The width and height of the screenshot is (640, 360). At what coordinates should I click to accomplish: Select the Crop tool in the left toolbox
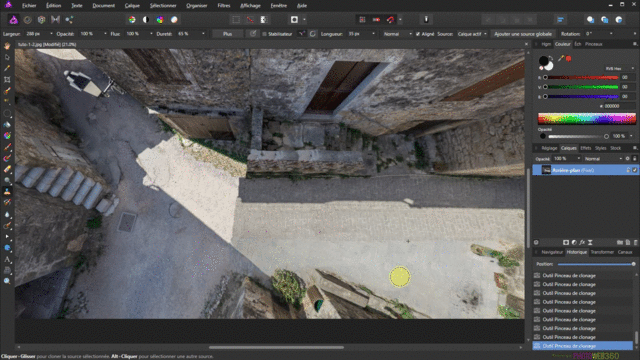pos(7,80)
